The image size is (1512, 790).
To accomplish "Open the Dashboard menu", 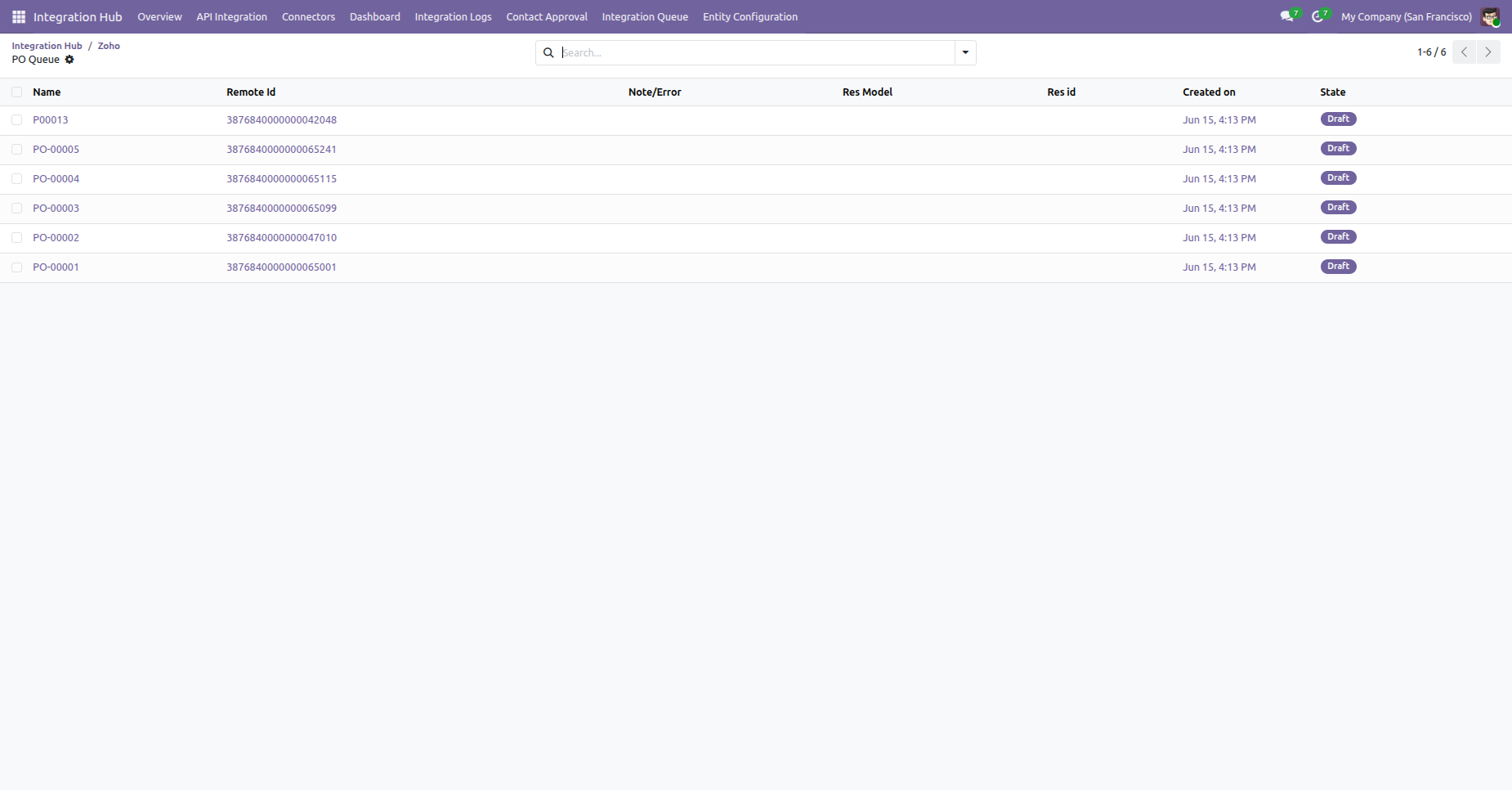I will (x=375, y=17).
